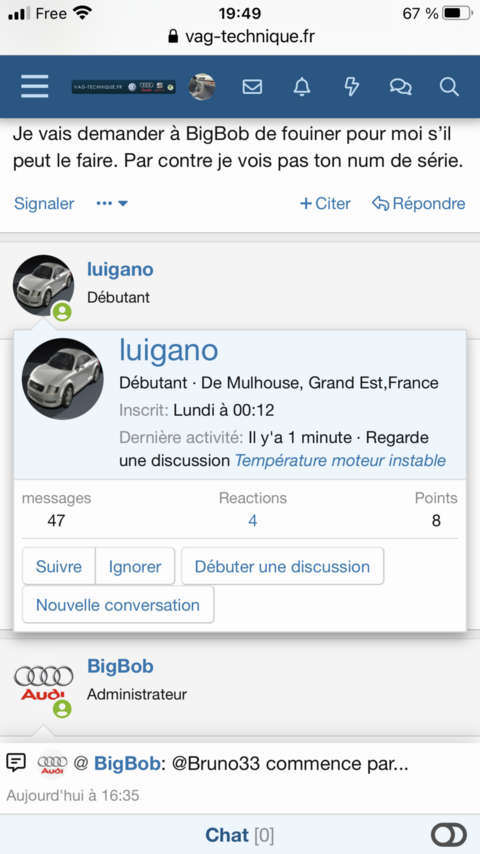Click the Suivre button
480x854 pixels.
point(59,566)
